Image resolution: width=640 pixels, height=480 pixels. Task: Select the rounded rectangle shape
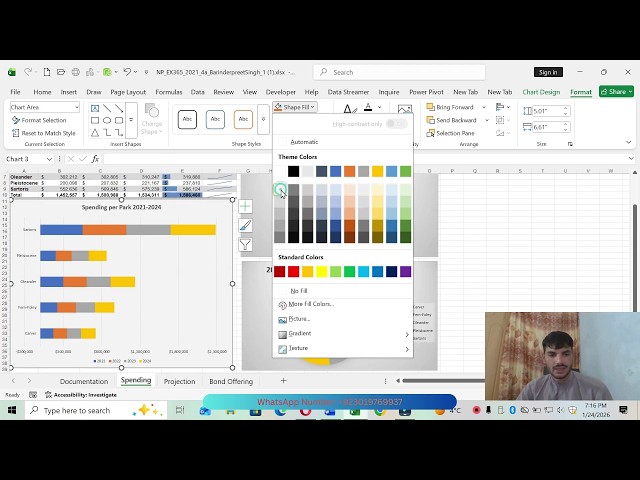coord(119,120)
